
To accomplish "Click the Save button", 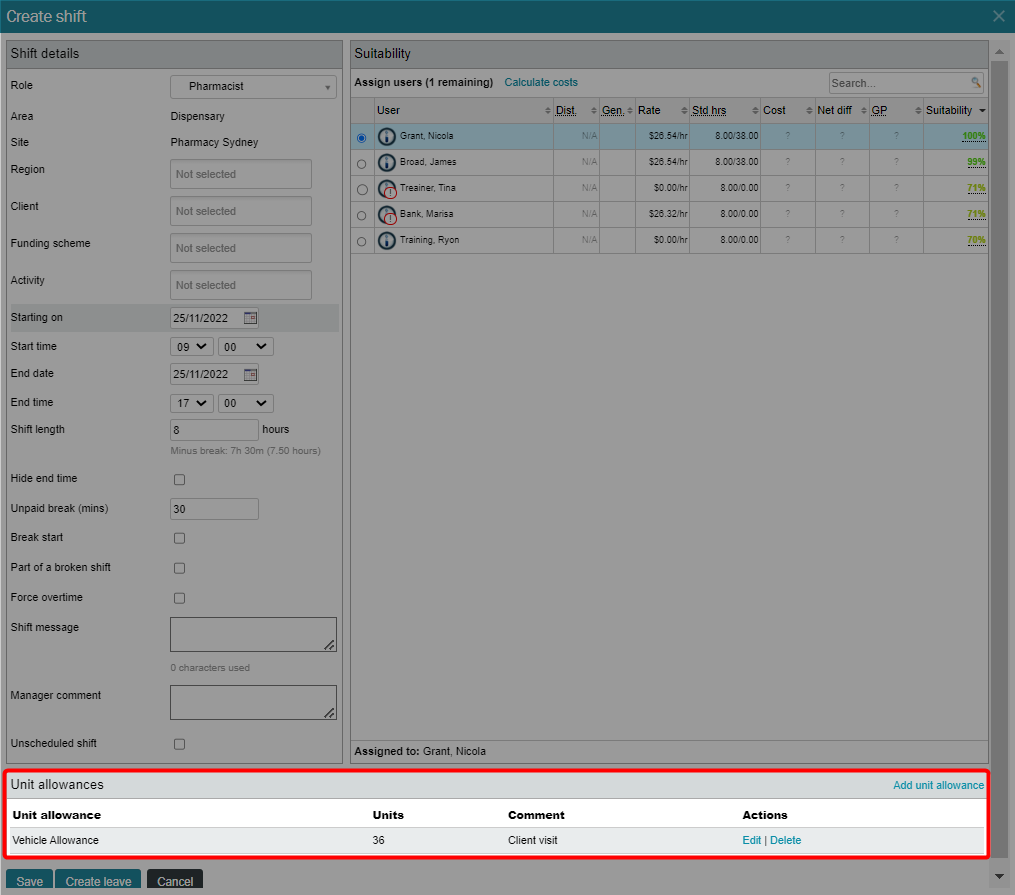I will 29,881.
